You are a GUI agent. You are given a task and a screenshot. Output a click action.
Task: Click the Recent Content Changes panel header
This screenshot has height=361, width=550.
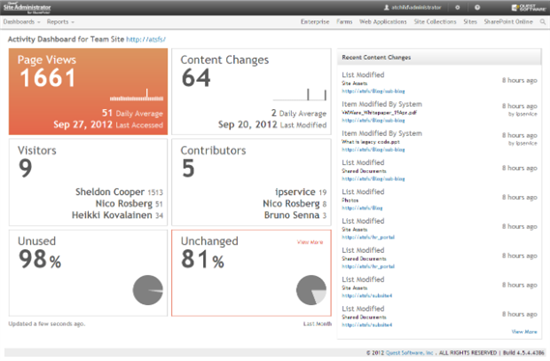point(439,57)
